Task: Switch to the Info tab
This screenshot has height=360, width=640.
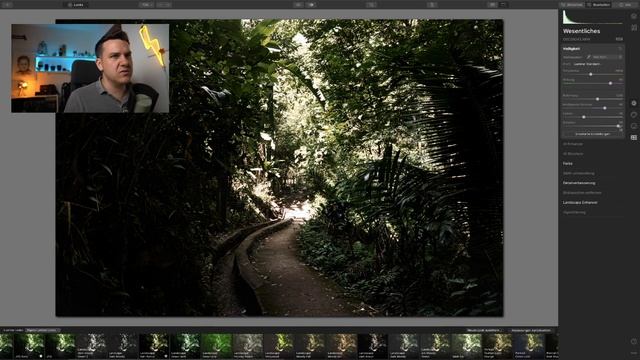Action: coord(626,4)
